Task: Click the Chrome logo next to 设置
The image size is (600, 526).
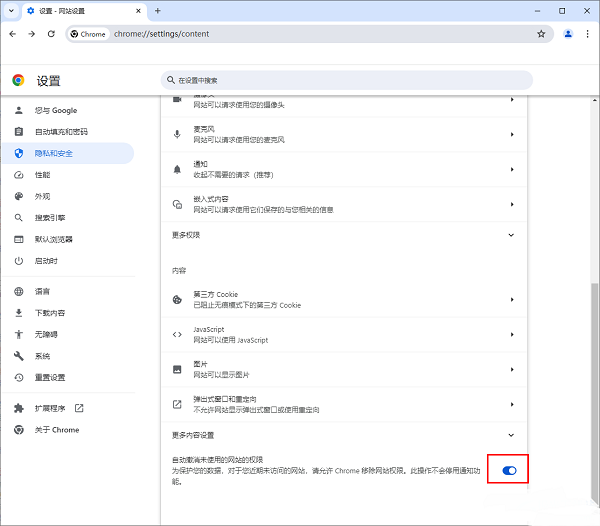Action: click(x=18, y=80)
